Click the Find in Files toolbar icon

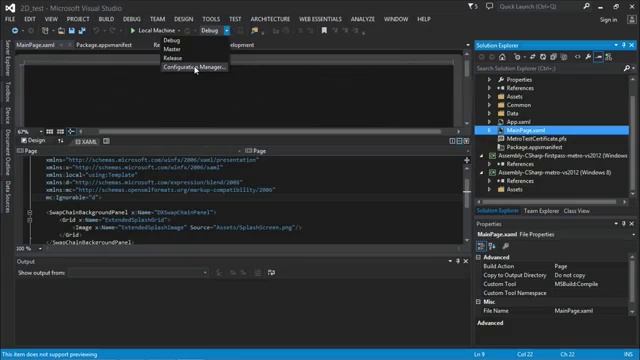(x=255, y=31)
